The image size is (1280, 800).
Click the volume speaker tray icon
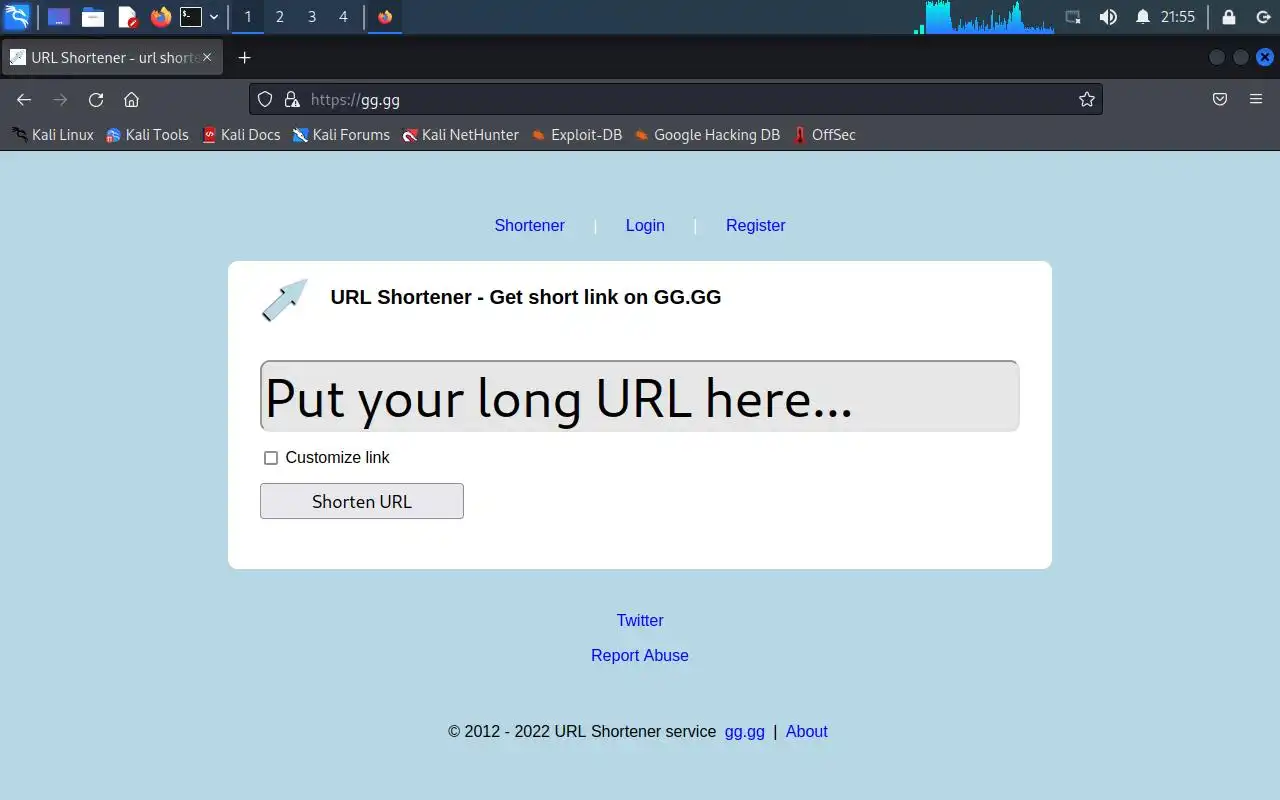(1108, 17)
